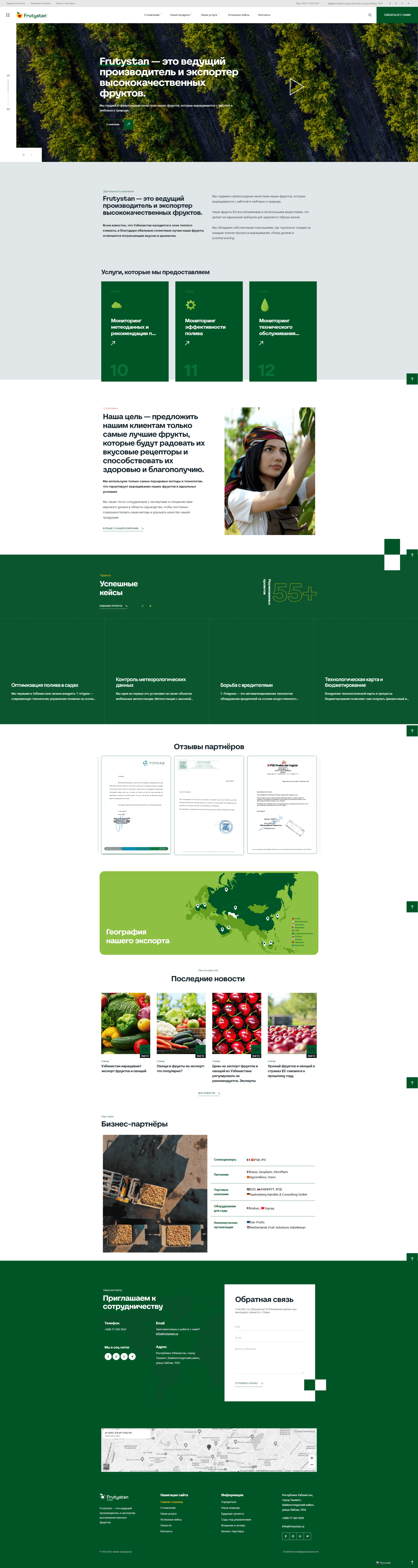The width and height of the screenshot is (418, 1568).
Task: Open Политика конфиденциальности in the footer
Action: (x=300, y=1551)
